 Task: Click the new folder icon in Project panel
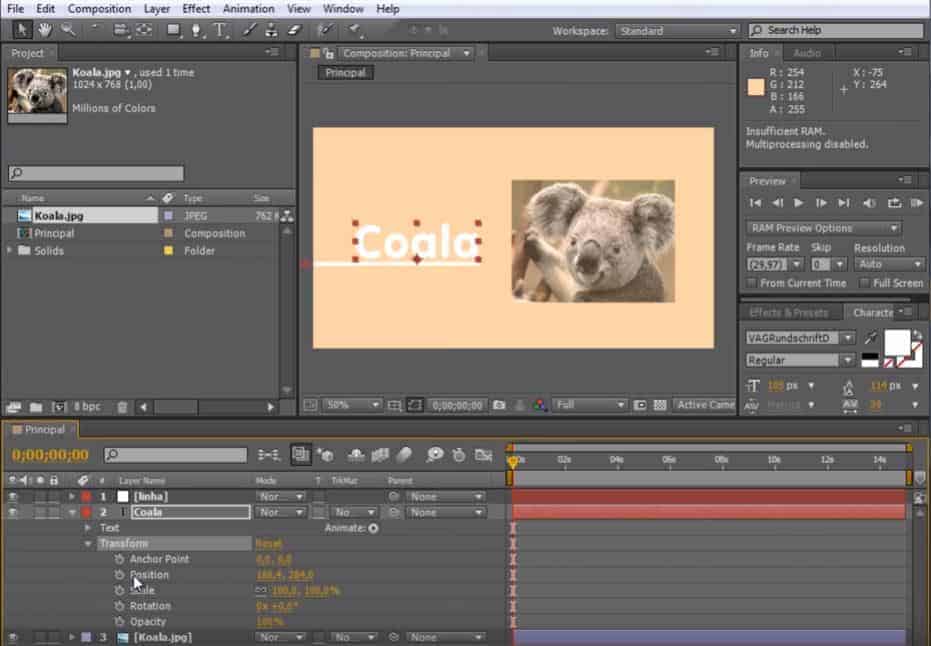[36, 407]
